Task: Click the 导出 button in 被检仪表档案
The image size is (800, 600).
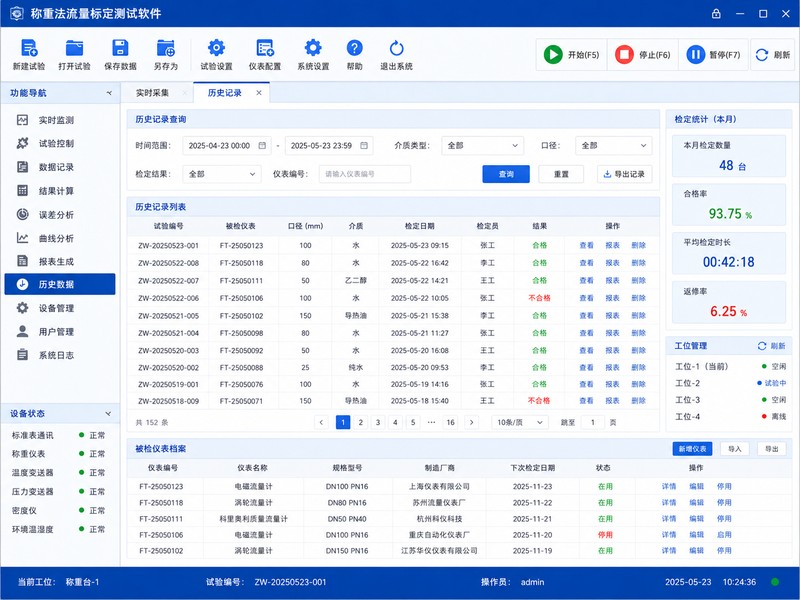Action: click(x=771, y=449)
